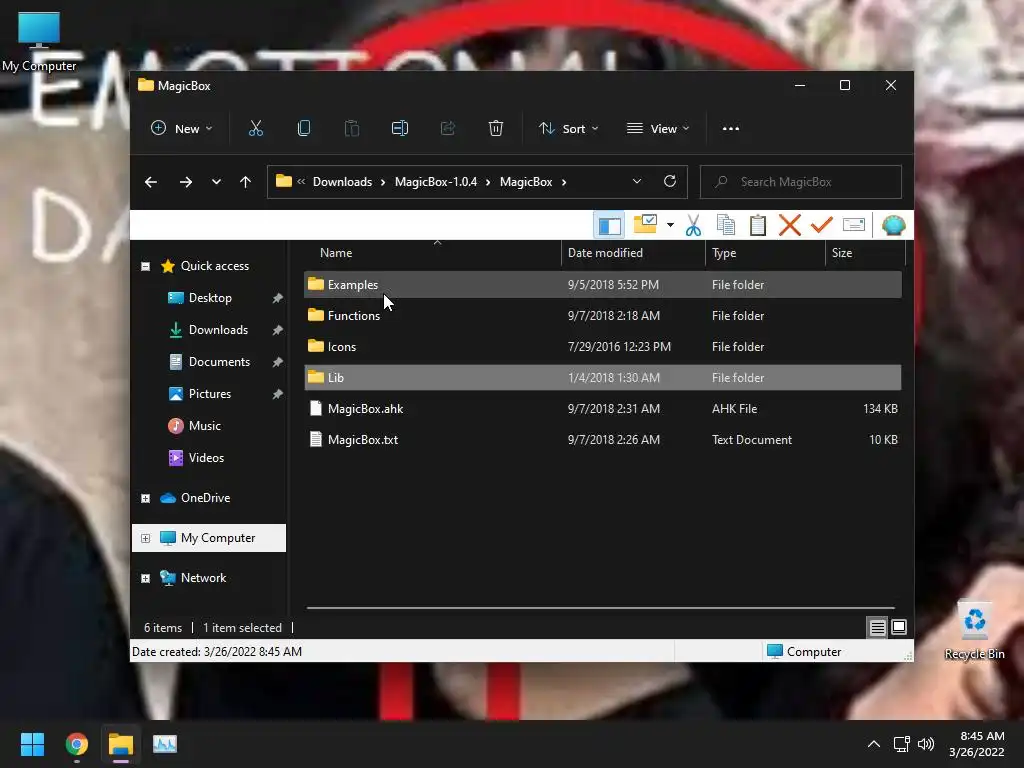Open the recent locations chevron dropdown
The height and width of the screenshot is (768, 1024).
point(216,182)
